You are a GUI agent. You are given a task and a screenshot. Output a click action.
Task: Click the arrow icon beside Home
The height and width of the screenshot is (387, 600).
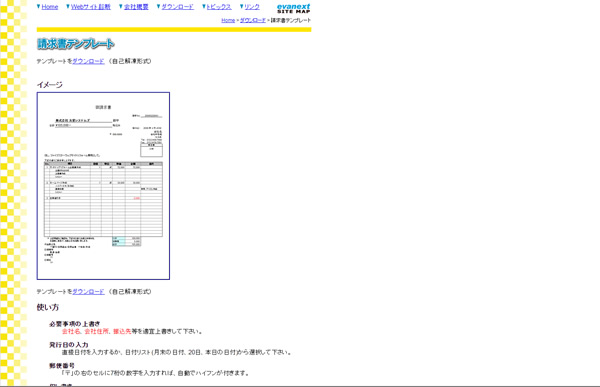click(38, 6)
